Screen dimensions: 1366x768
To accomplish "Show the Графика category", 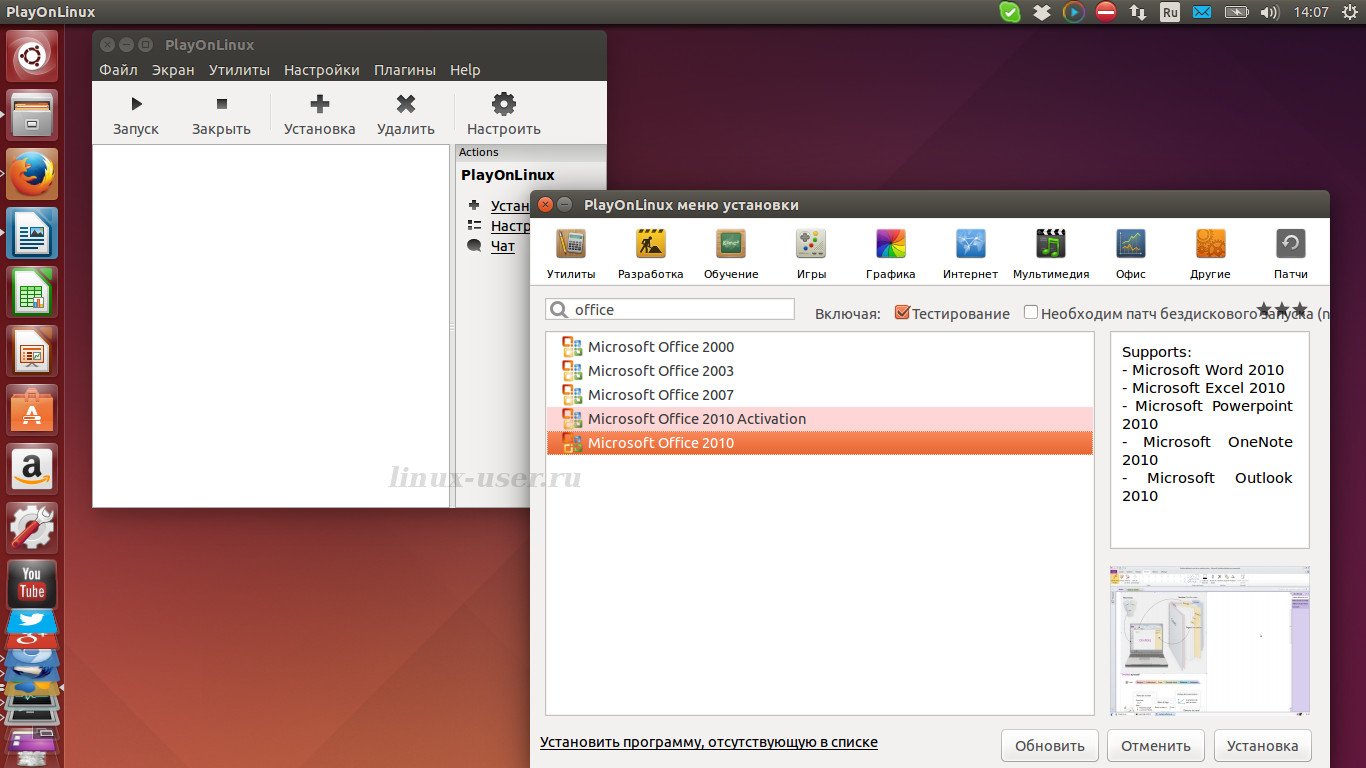I will click(891, 254).
